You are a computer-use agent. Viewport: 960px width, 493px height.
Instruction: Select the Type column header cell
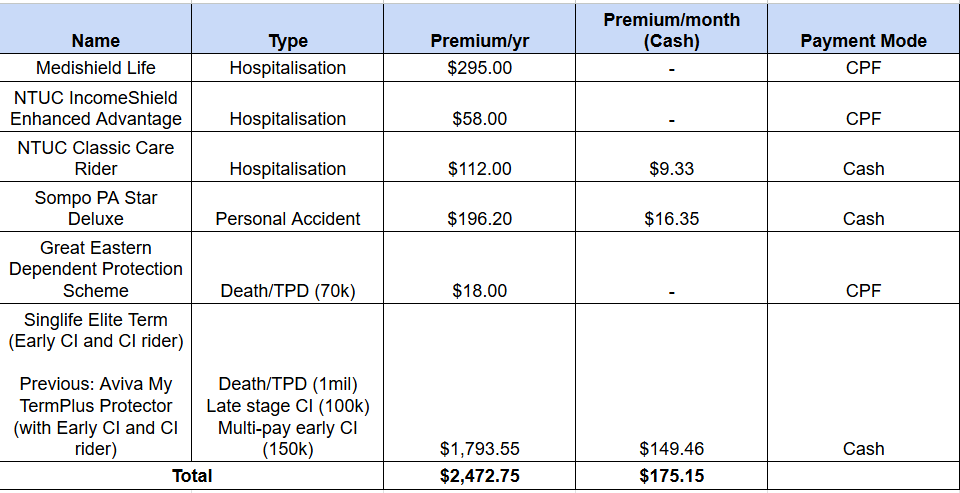pos(288,41)
